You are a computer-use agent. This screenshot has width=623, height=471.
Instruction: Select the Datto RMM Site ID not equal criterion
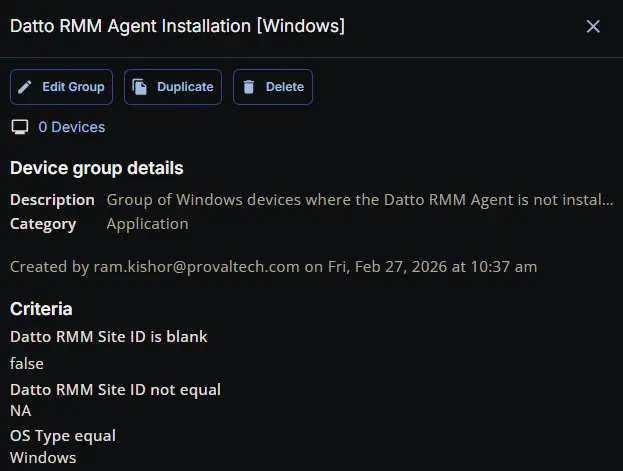pos(115,390)
